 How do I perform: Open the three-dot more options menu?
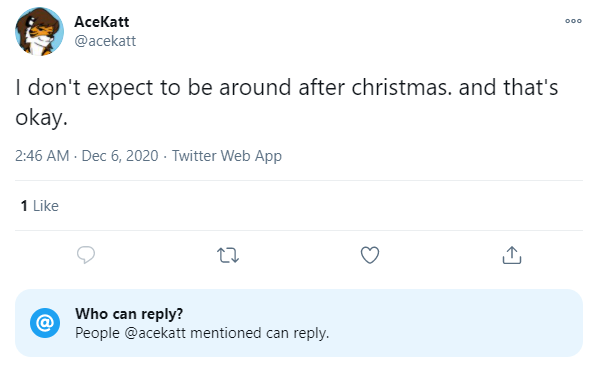click(573, 21)
